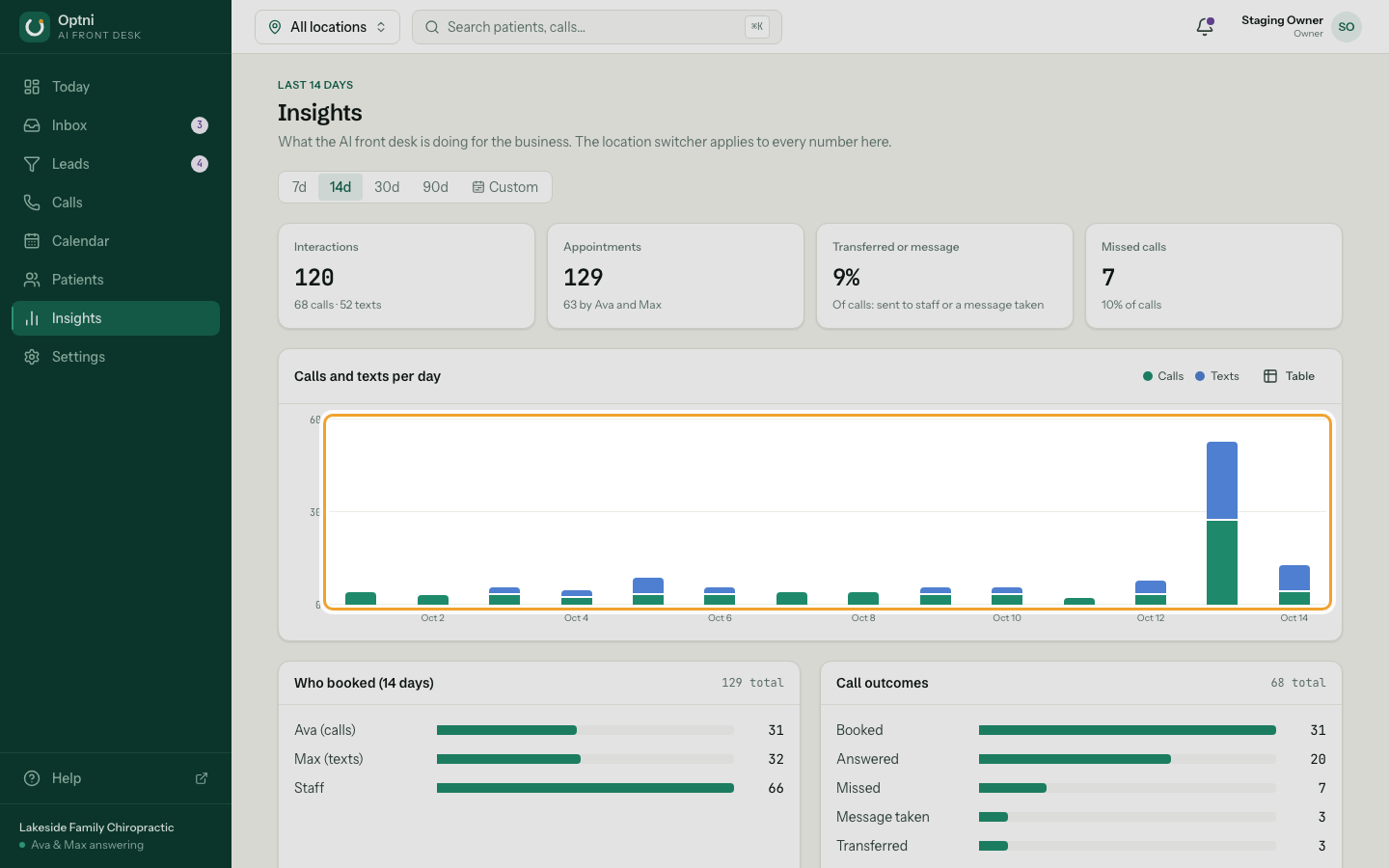Switch the chart to Table view
Viewport: 1389px width, 868px height.
(x=1290, y=376)
